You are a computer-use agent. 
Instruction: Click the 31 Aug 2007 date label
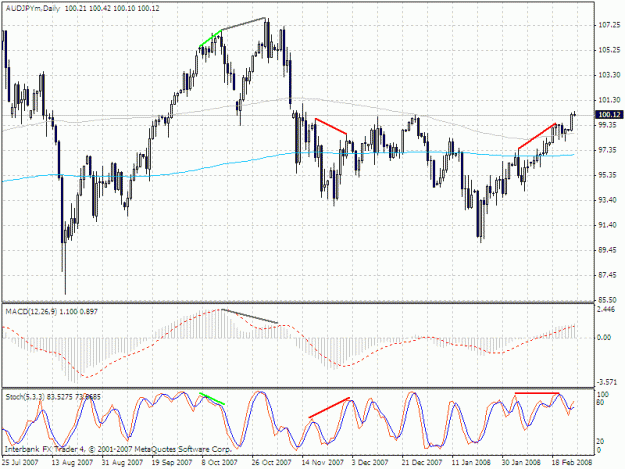(122, 462)
